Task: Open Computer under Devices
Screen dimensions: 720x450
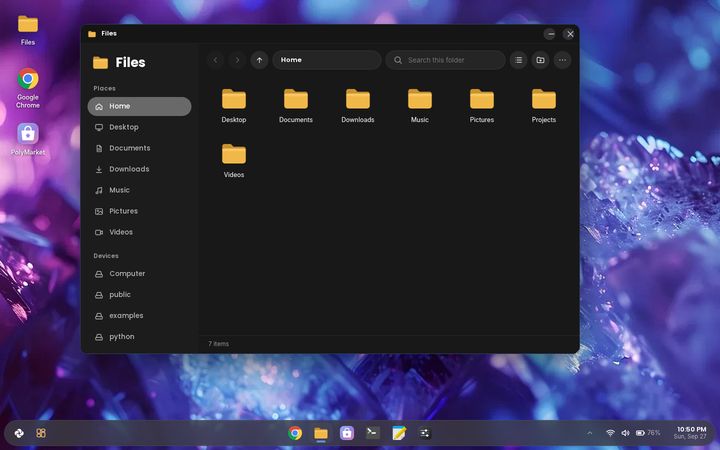Action: click(140, 274)
